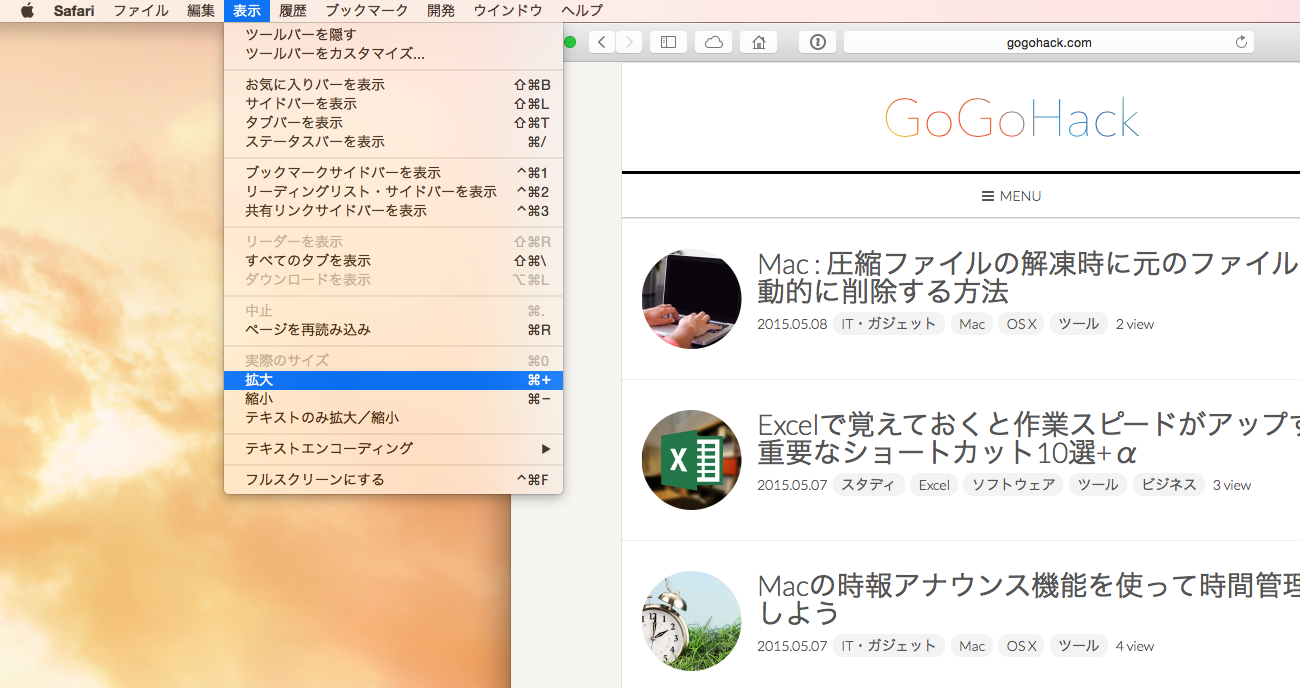Viewport: 1300px width, 688px height.
Task: Choose ツールバーをカスタマイズ…
Action: pos(394,54)
